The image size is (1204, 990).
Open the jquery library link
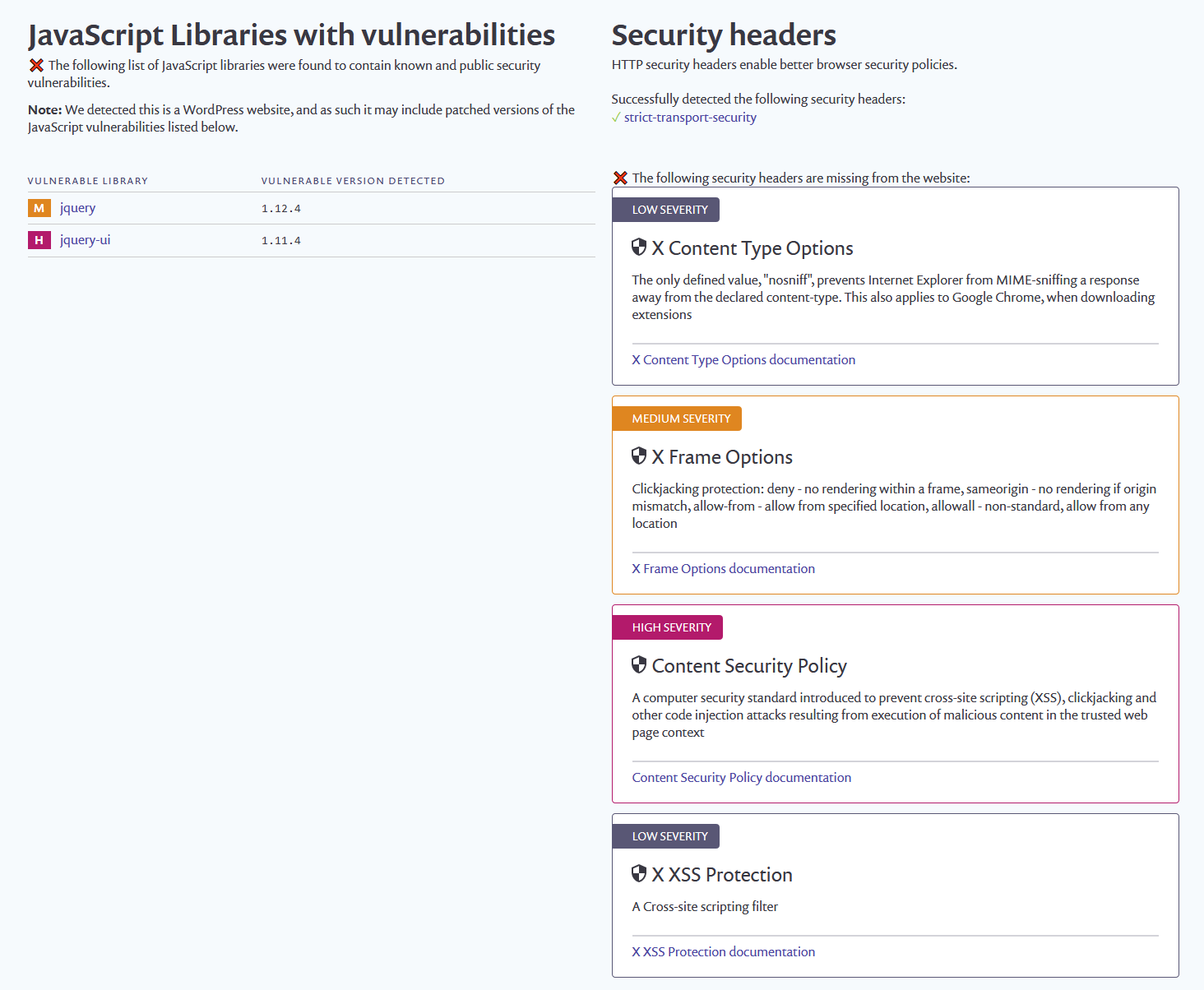coord(77,208)
